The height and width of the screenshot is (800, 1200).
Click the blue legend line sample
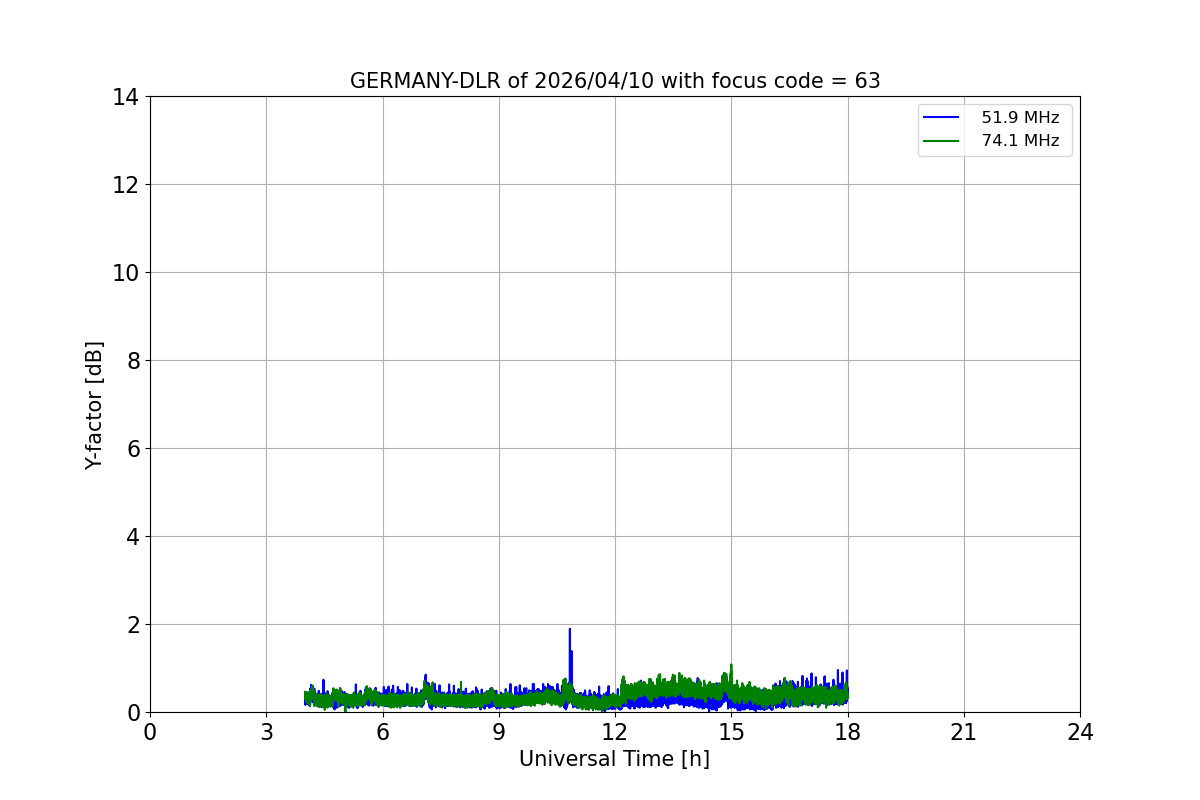pos(941,118)
